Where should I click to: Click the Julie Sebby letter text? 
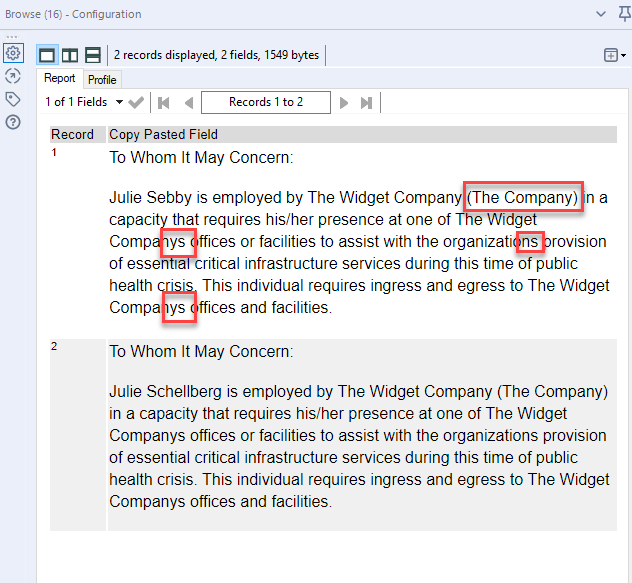coord(359,252)
